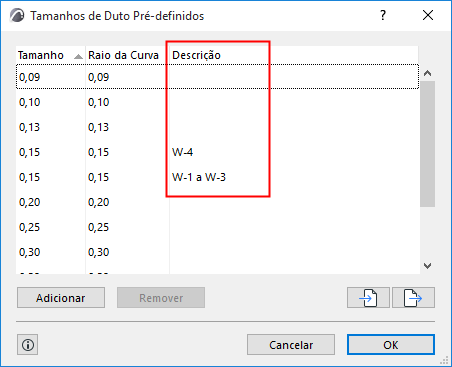The image size is (452, 367).
Task: Select the row described W-1 a W-3
Action: [217, 177]
